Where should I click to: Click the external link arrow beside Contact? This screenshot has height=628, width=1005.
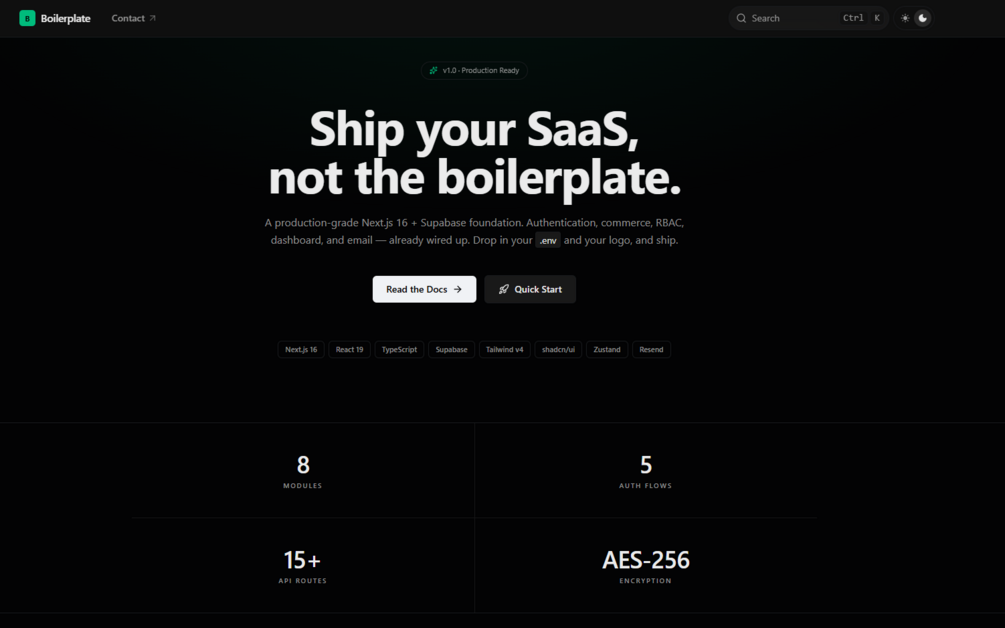[x=153, y=18]
